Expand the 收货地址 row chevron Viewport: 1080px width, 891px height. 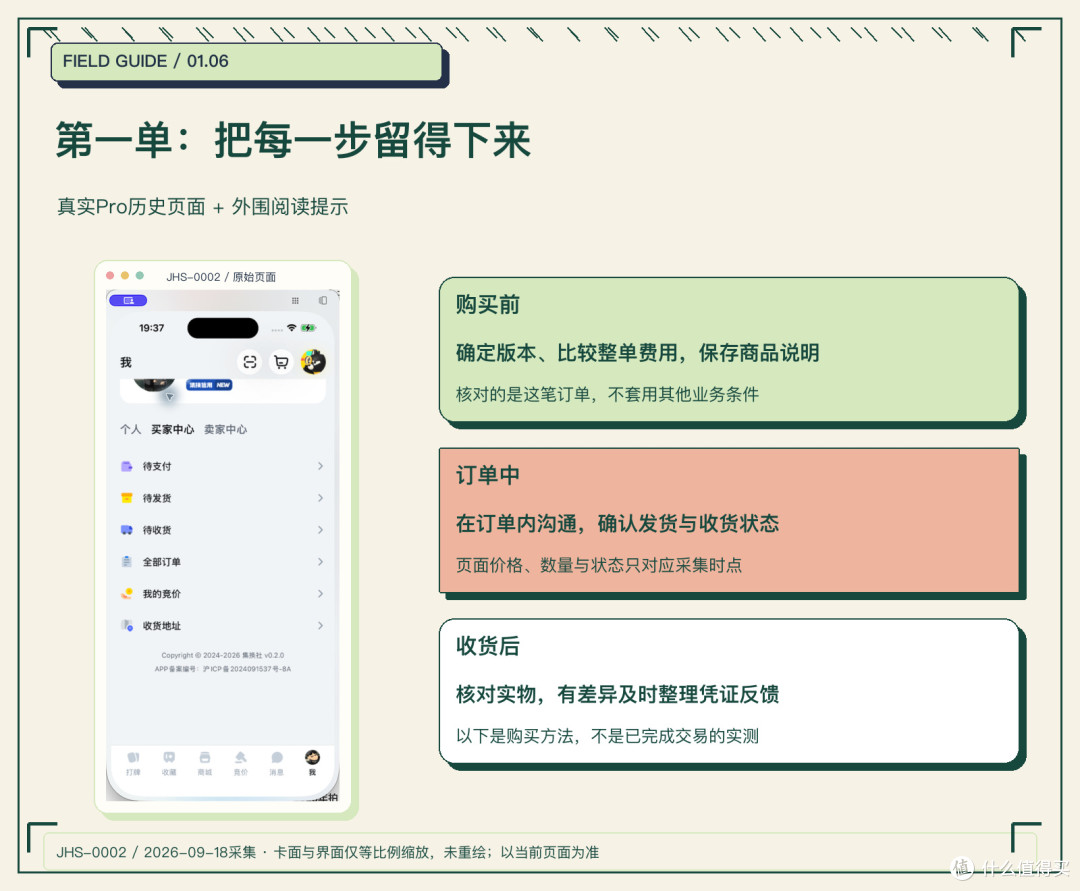point(320,625)
